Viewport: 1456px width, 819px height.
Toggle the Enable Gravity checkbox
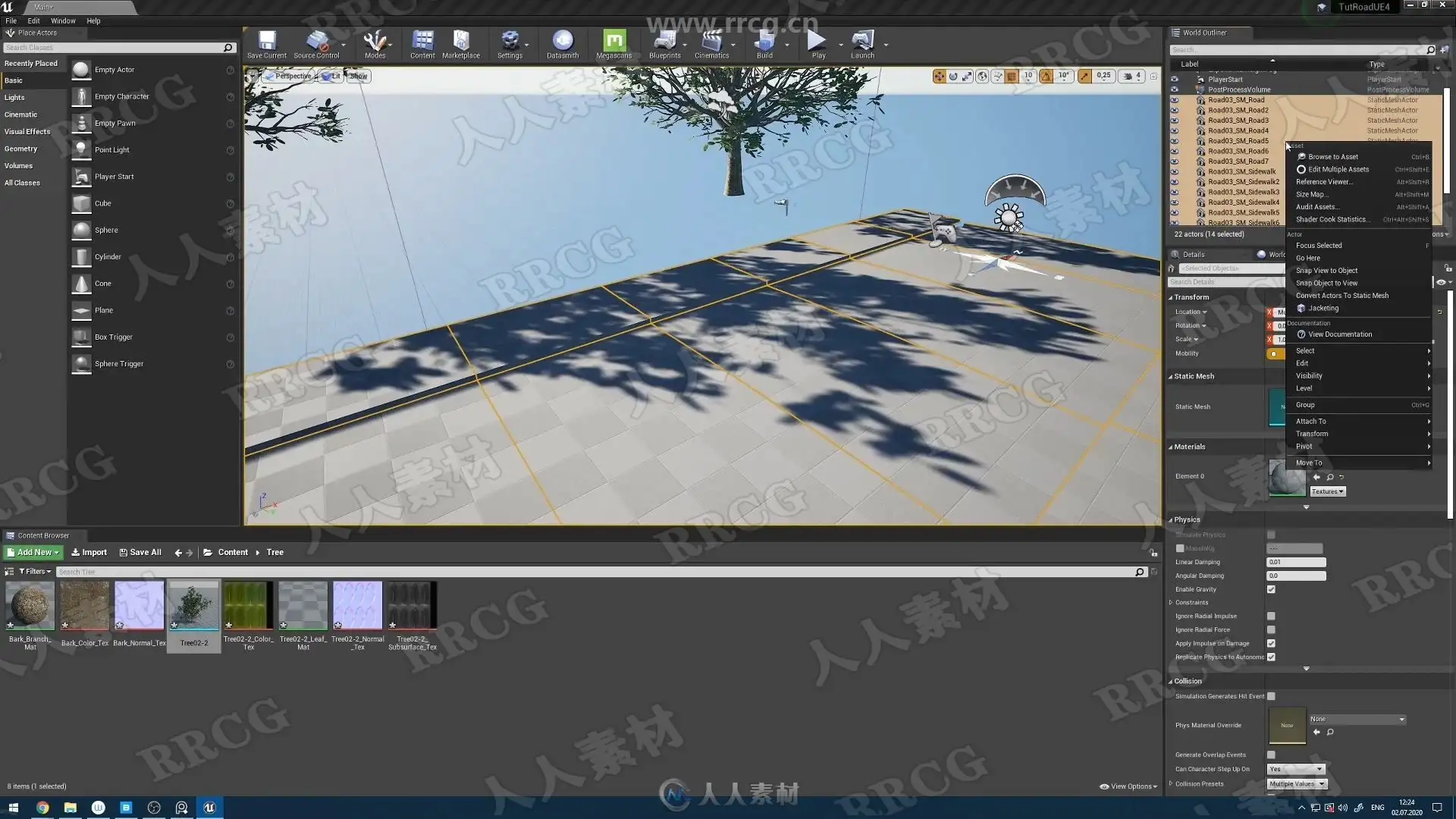1271,589
